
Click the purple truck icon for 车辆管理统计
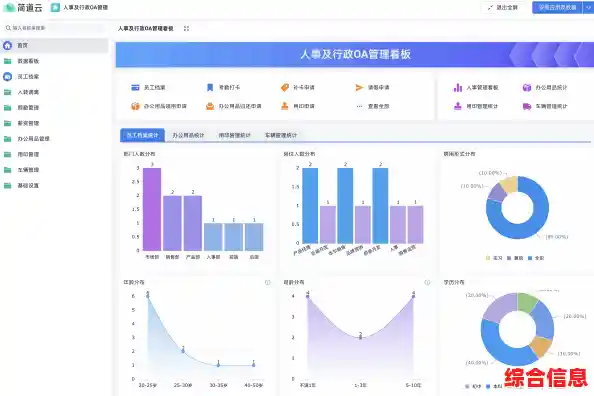coord(527,106)
